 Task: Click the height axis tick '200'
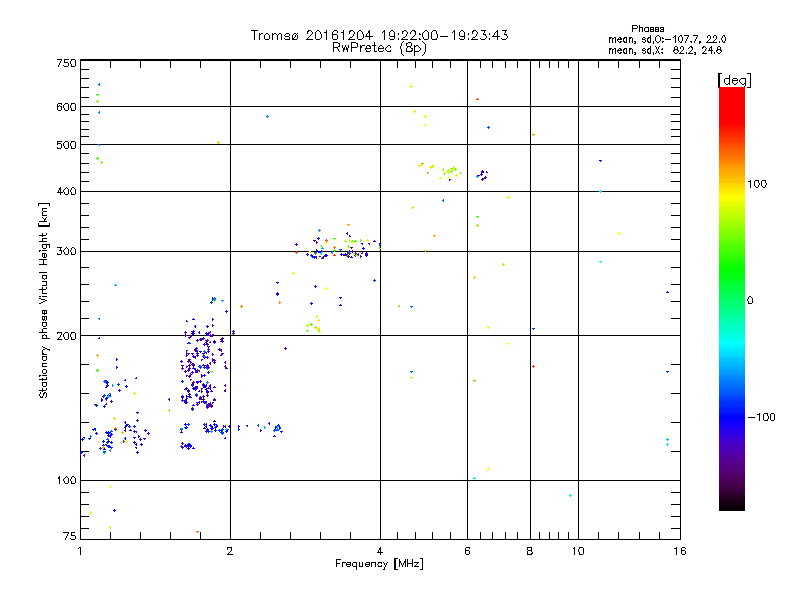pos(66,336)
